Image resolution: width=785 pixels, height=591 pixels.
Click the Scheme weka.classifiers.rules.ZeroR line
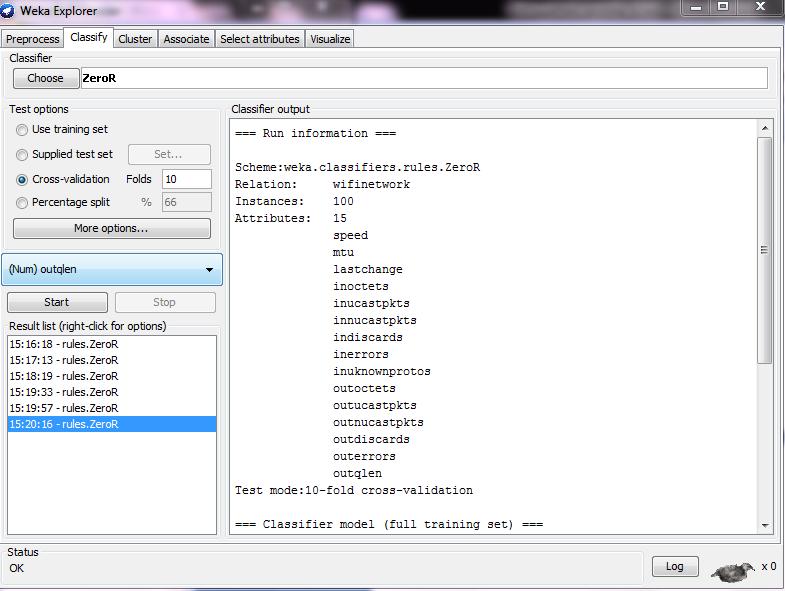pos(357,167)
